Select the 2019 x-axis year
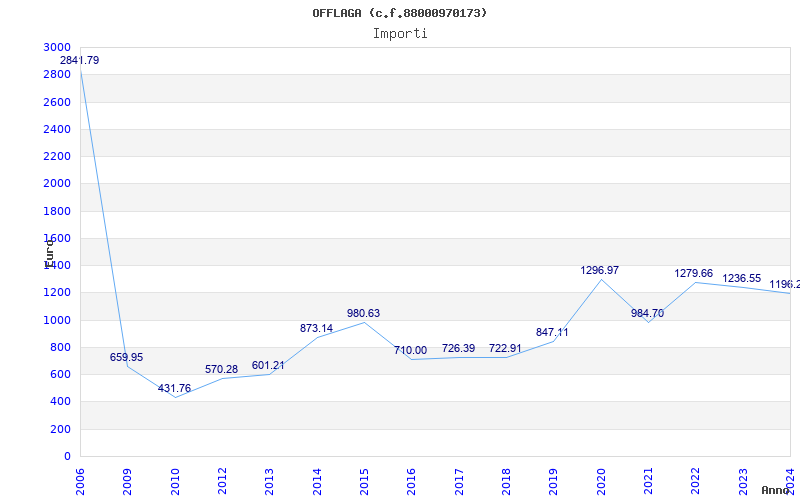This screenshot has width=800, height=500. 554,481
